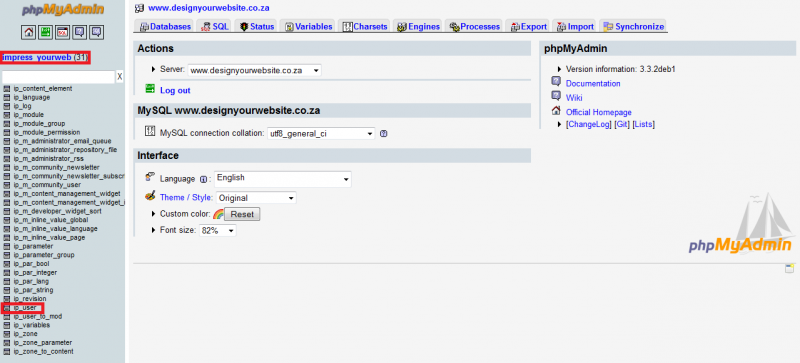The height and width of the screenshot is (363, 800).
Task: Open the Export tab
Action: (x=529, y=27)
